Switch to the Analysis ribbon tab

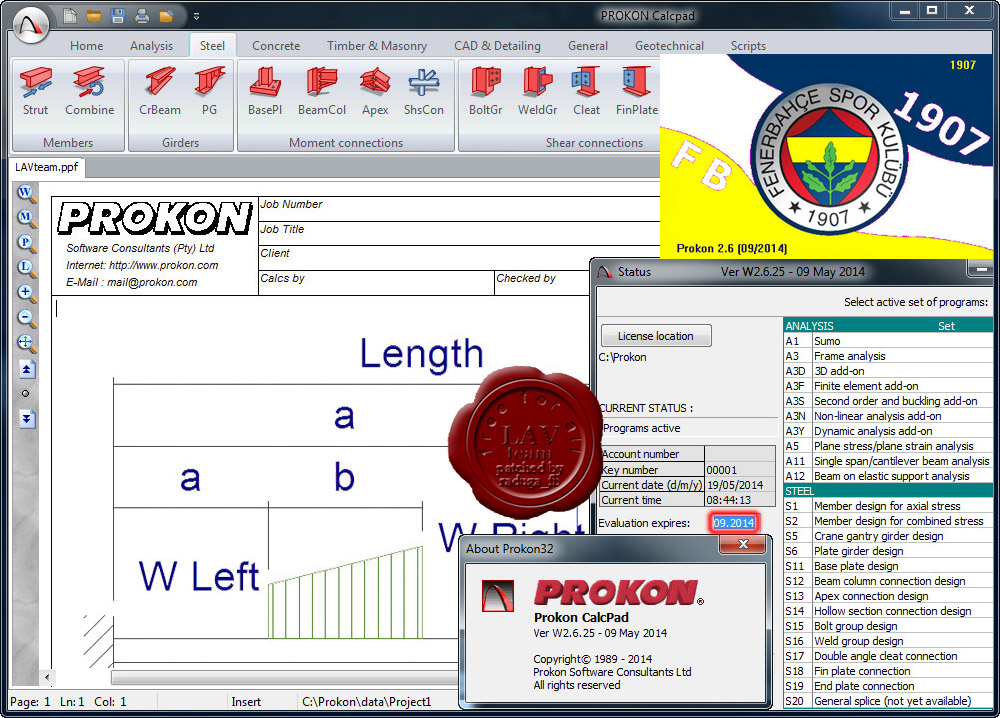click(x=151, y=46)
